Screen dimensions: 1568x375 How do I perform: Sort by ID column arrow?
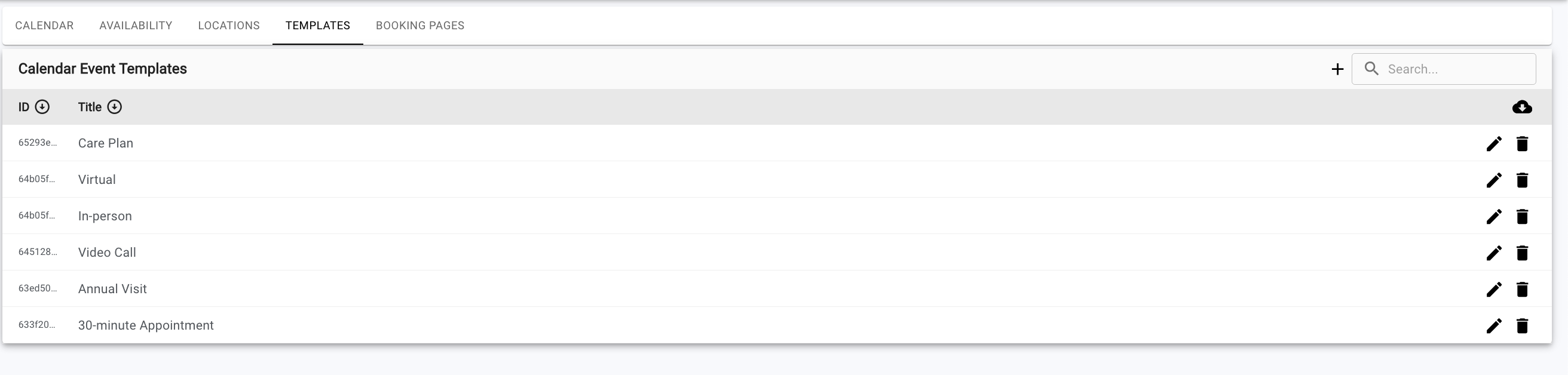click(42, 107)
